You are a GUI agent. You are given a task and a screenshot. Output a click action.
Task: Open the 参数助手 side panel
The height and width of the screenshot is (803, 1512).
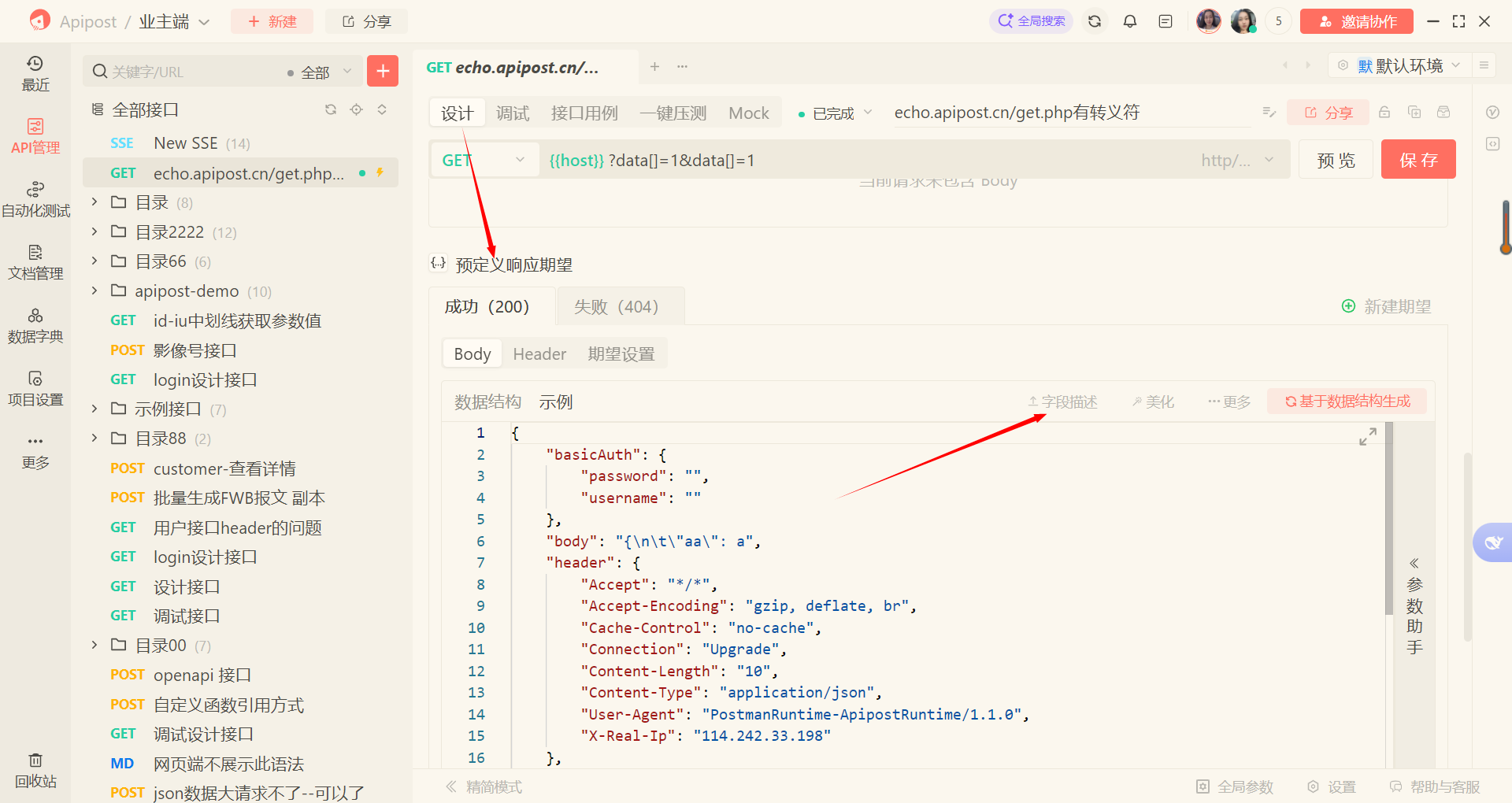(1414, 605)
